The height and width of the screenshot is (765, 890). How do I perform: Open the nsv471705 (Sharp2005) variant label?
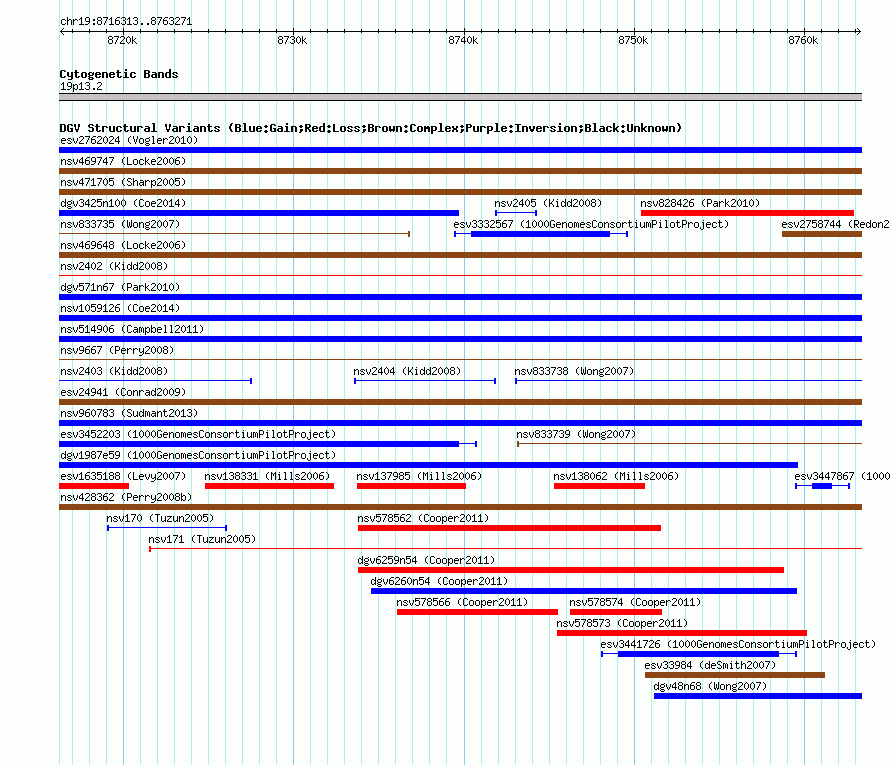(x=123, y=182)
